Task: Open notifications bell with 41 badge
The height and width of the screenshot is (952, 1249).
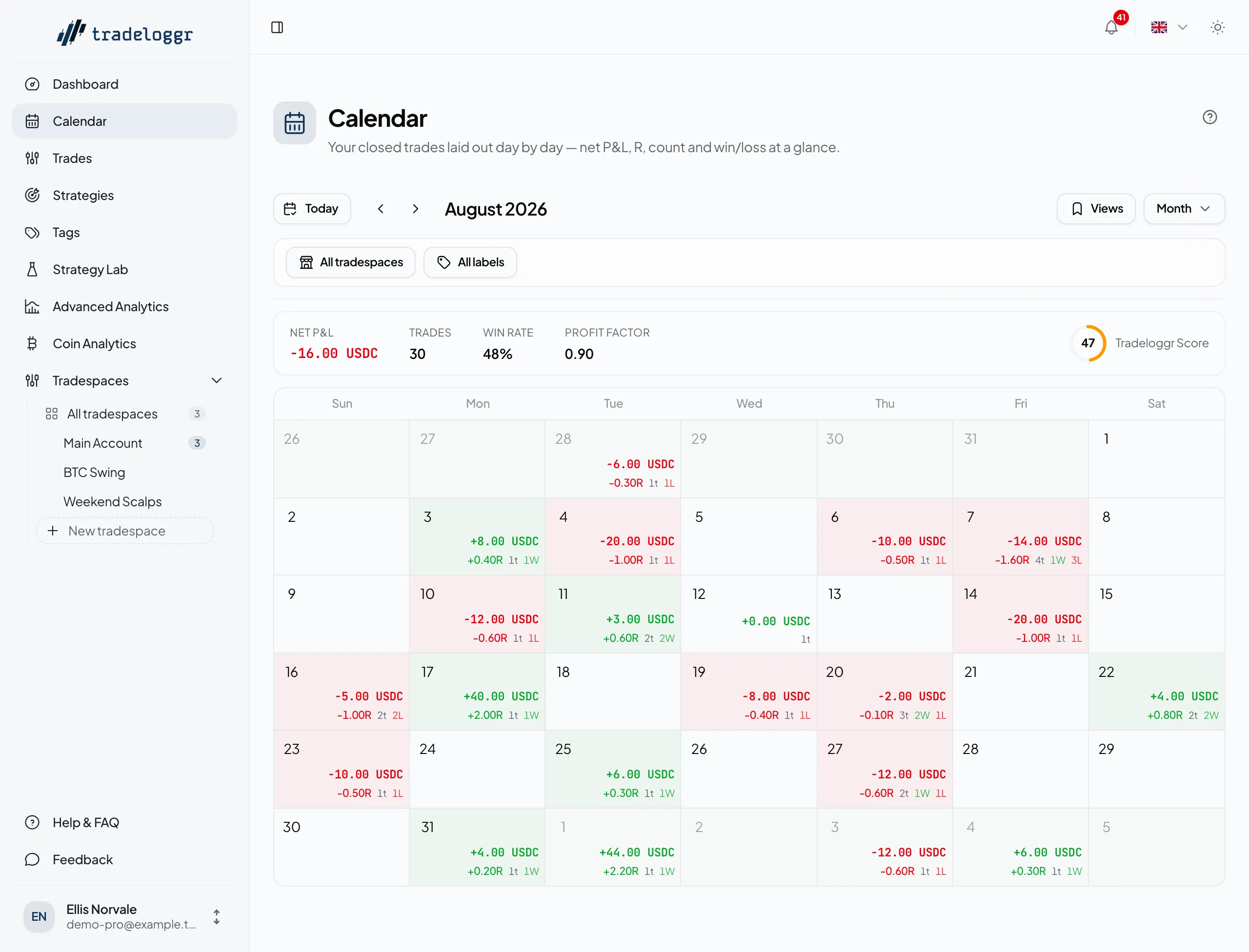Action: 1112,27
